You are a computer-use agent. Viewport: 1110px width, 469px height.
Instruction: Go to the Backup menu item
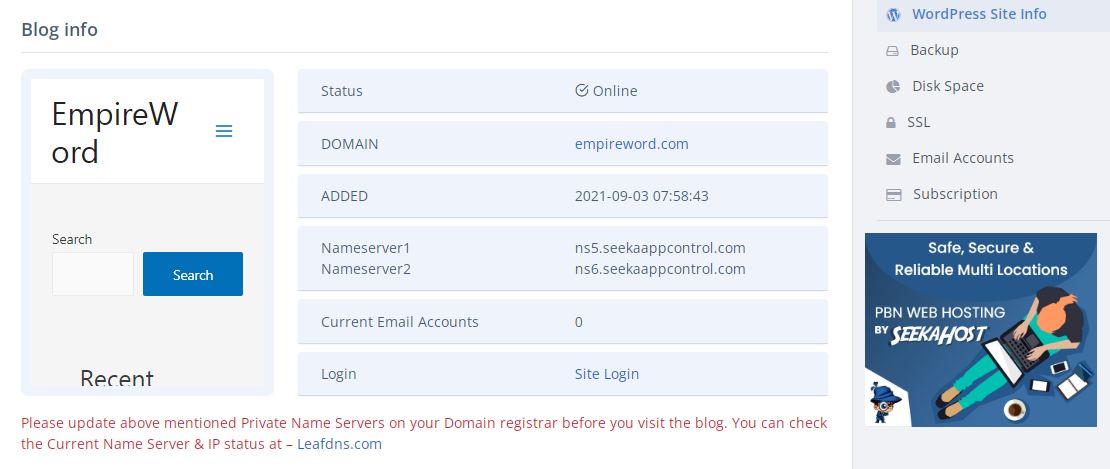click(934, 50)
